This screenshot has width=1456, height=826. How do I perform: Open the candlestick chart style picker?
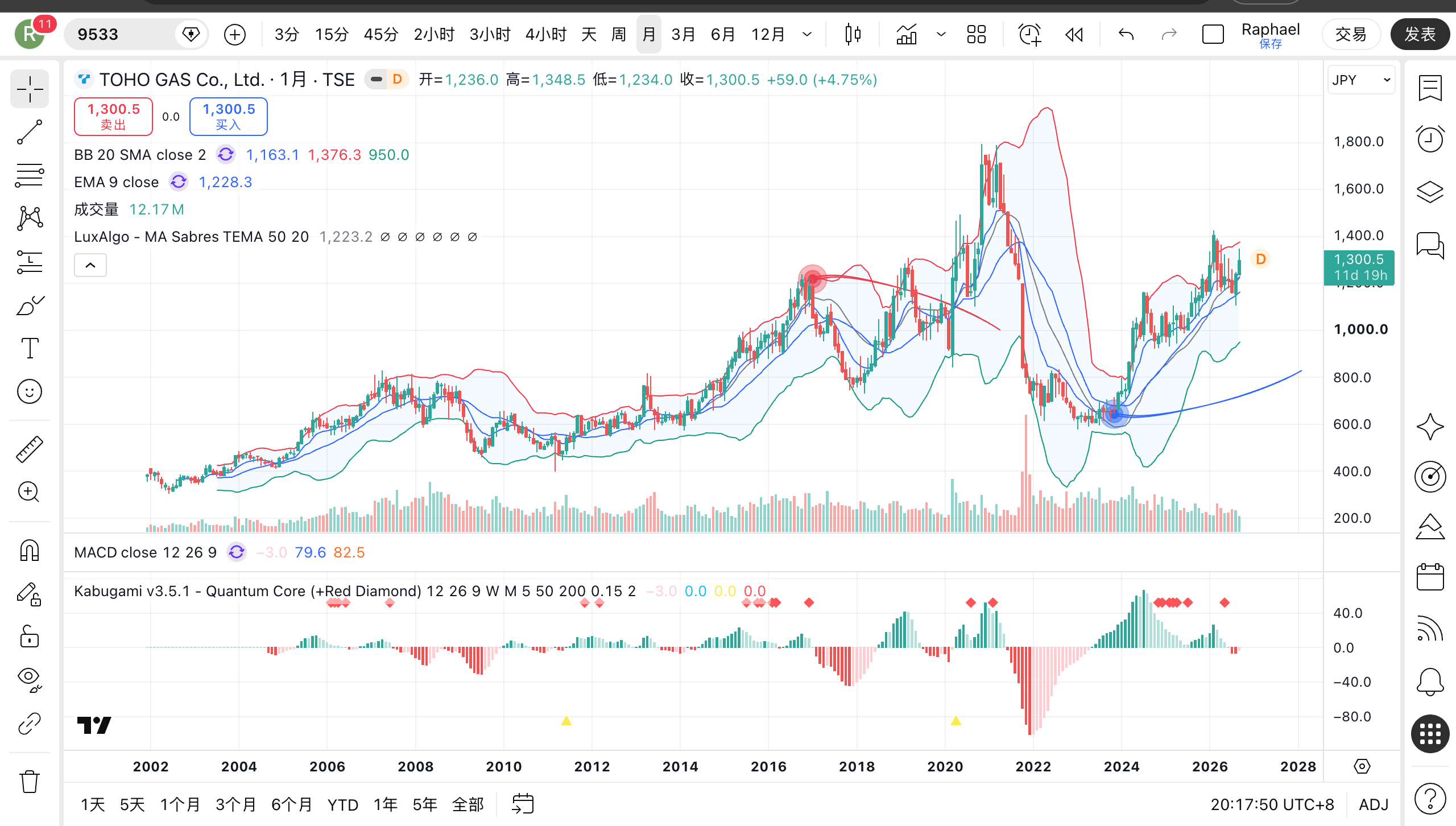point(853,35)
